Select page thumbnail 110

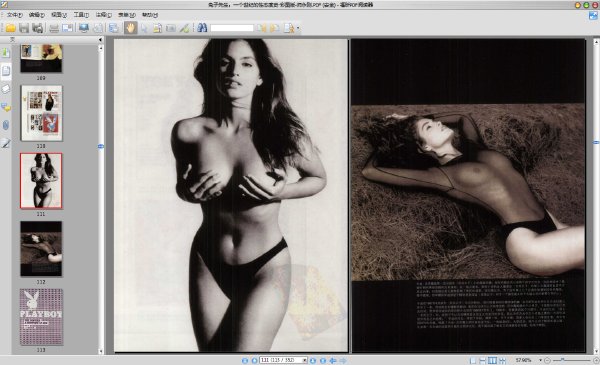[x=41, y=113]
